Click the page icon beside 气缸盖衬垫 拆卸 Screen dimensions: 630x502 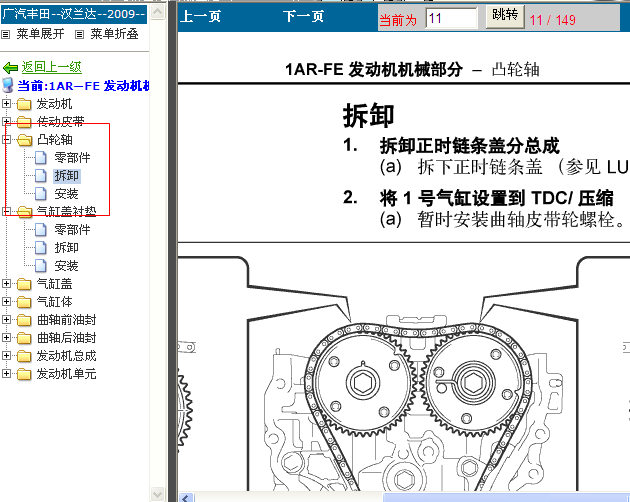(x=41, y=248)
